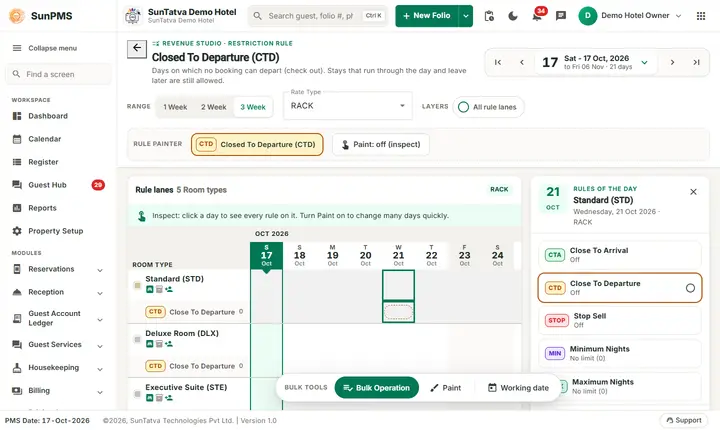Image resolution: width=720 pixels, height=430 pixels.
Task: Open notifications bell with 34 badge
Action: click(x=537, y=16)
